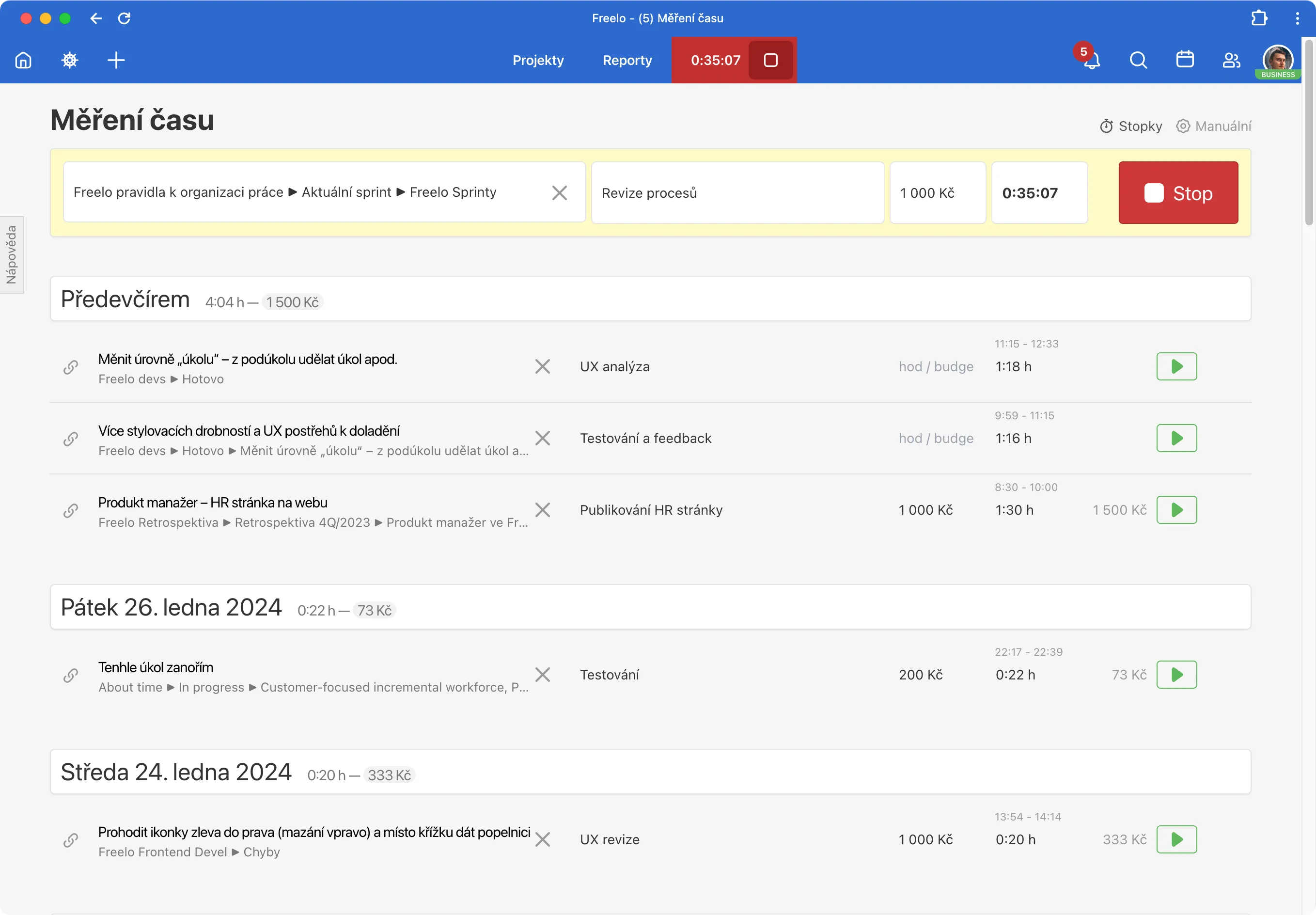Open link icon for 'Více stylovacích drobností' entry
Screen dimensions: 1316x915
(x=71, y=439)
